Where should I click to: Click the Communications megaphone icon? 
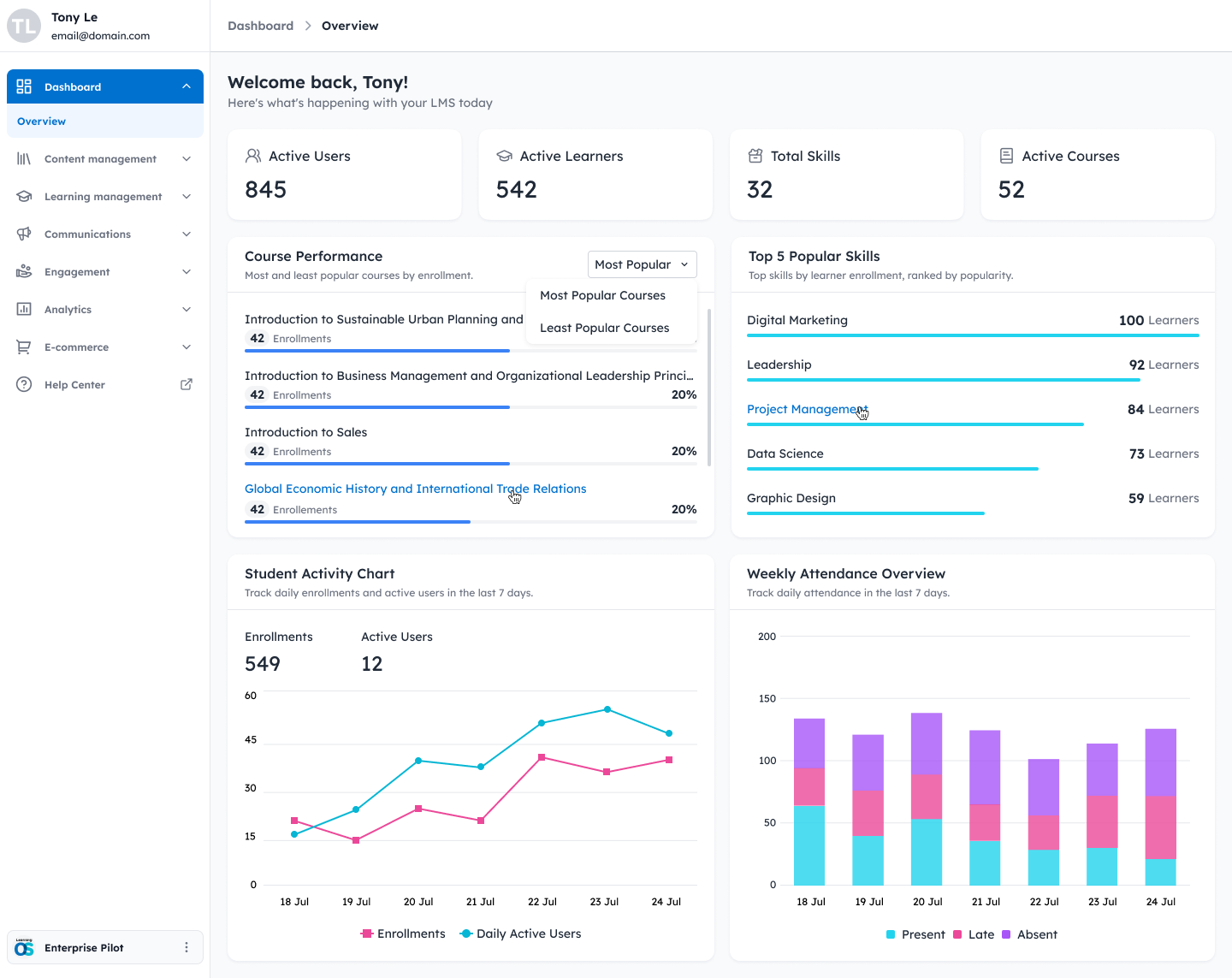24,234
